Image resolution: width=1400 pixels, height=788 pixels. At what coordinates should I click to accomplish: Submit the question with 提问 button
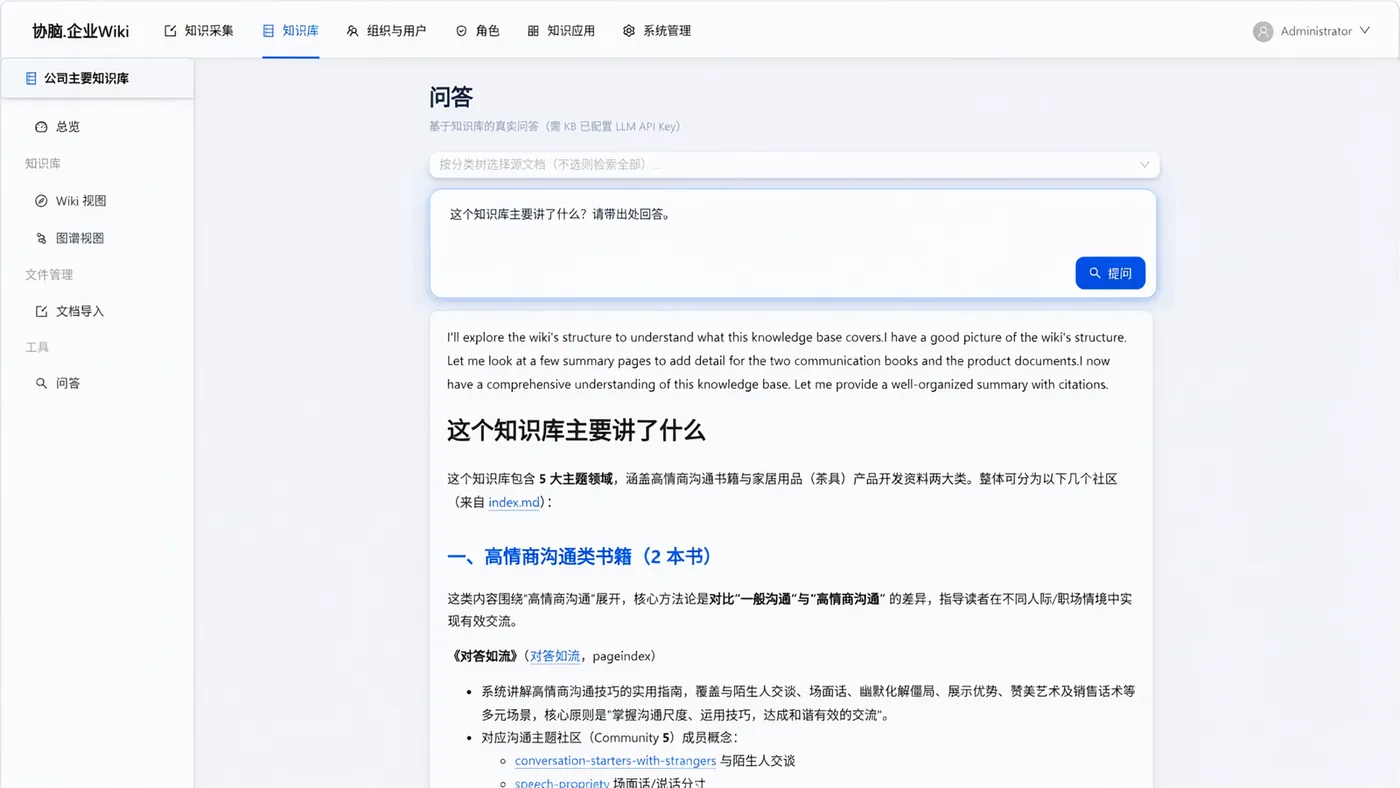coord(1110,273)
